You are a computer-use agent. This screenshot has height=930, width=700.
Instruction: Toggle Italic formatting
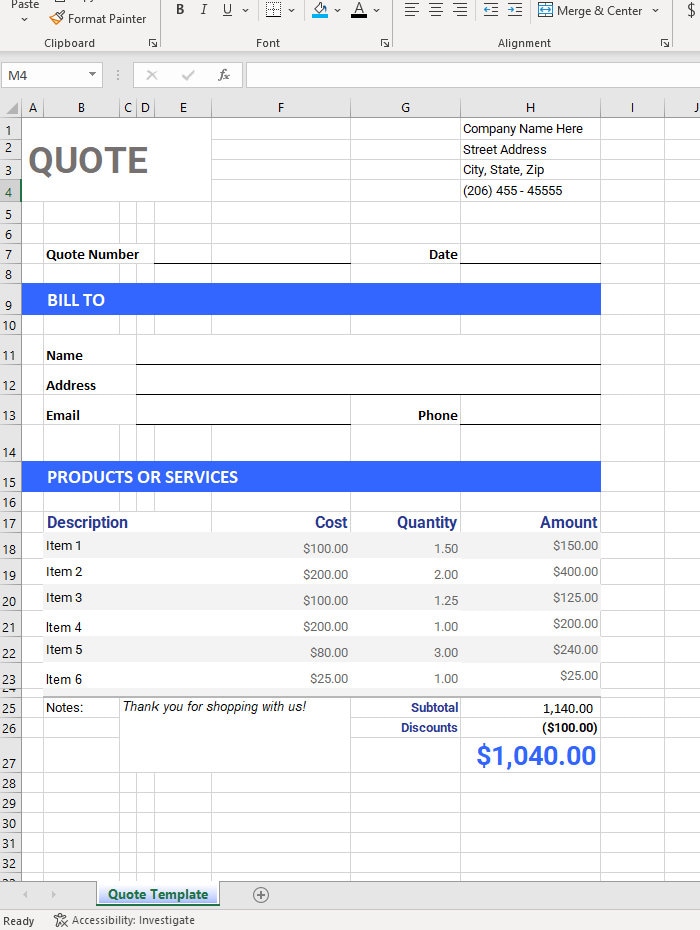point(203,9)
